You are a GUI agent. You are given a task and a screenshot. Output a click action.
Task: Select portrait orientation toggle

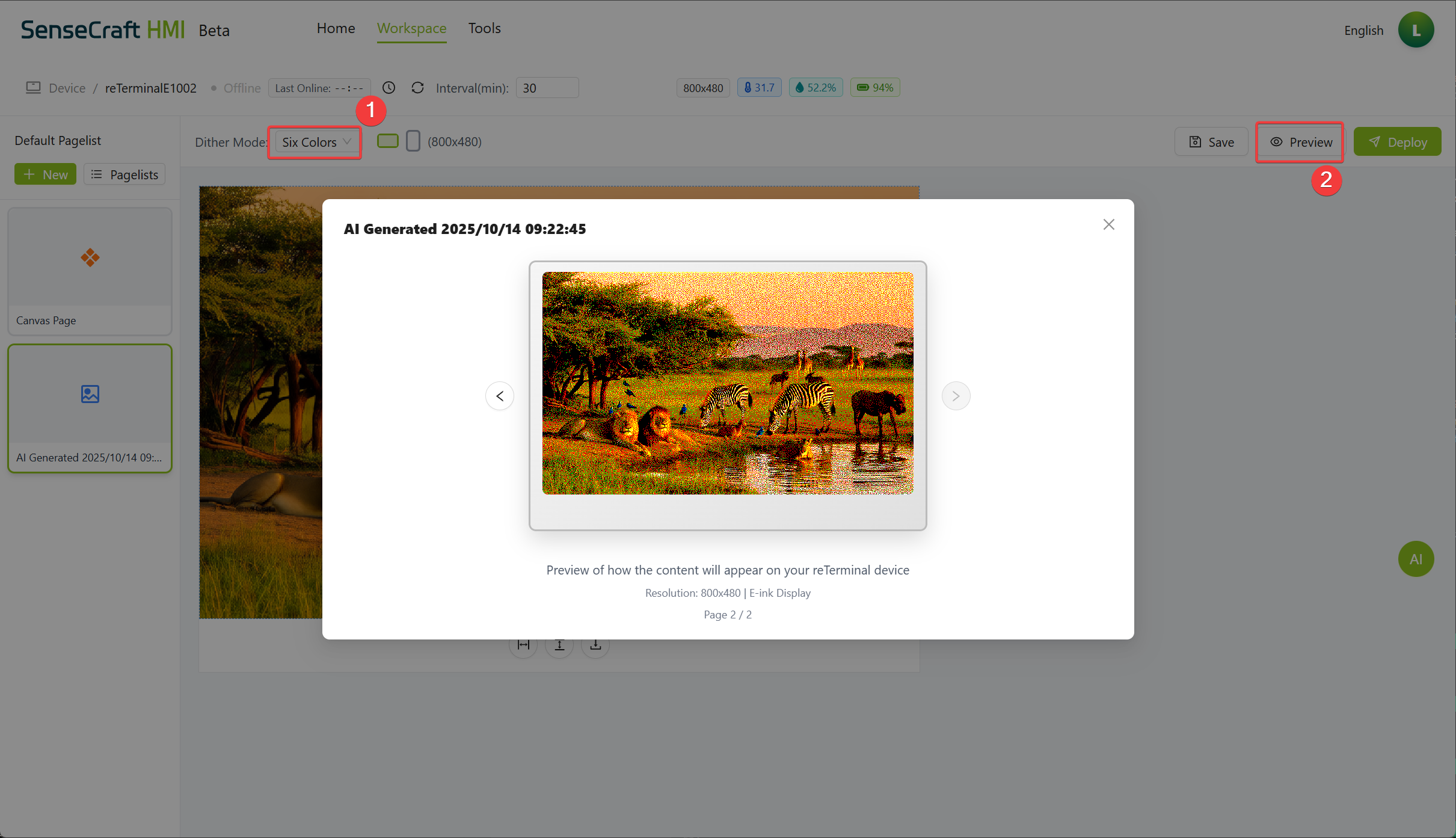[413, 141]
